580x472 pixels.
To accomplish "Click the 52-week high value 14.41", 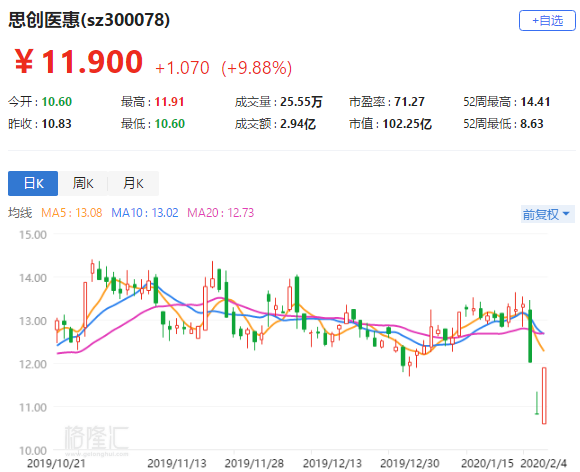I will point(535,101).
